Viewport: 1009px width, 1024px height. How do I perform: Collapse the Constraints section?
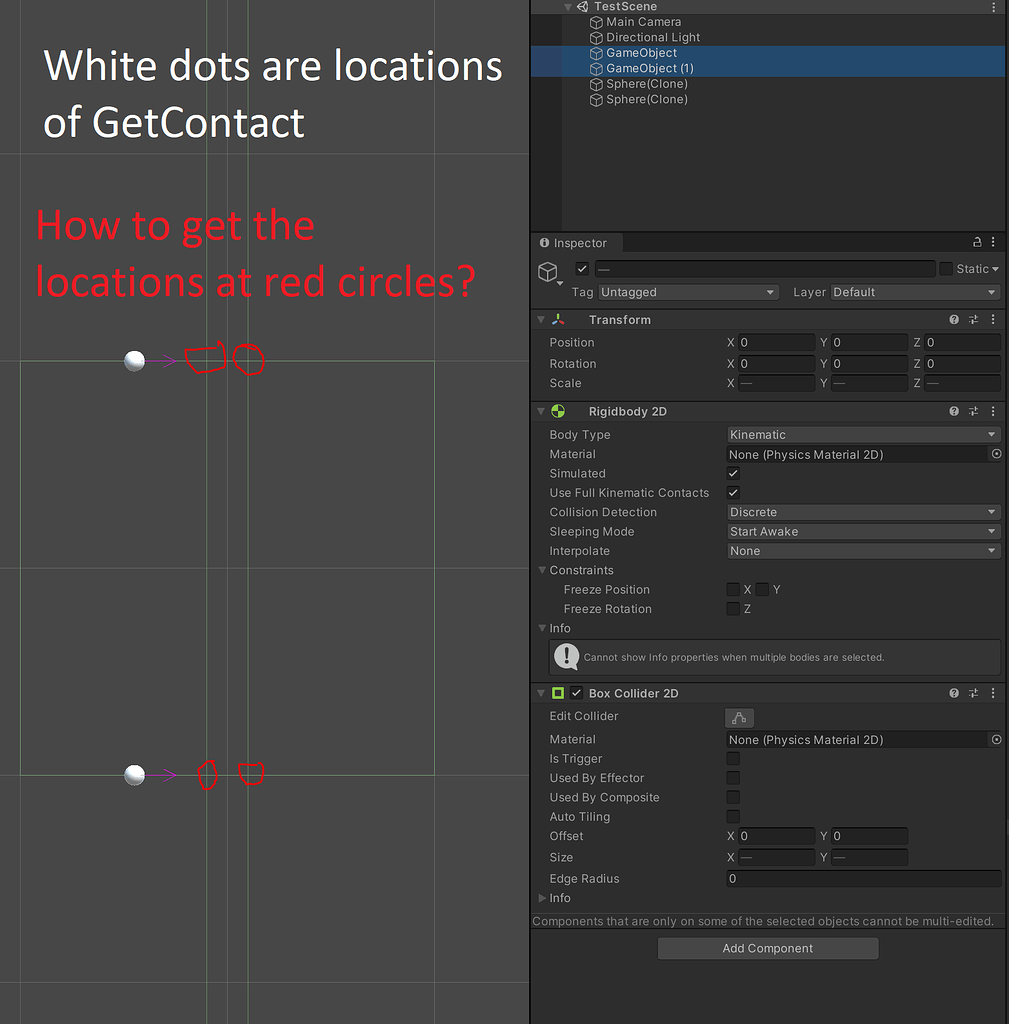pyautogui.click(x=541, y=570)
